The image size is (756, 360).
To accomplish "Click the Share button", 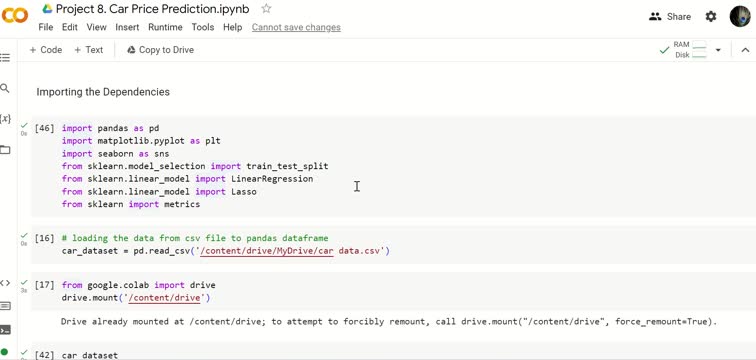I will [x=670, y=16].
